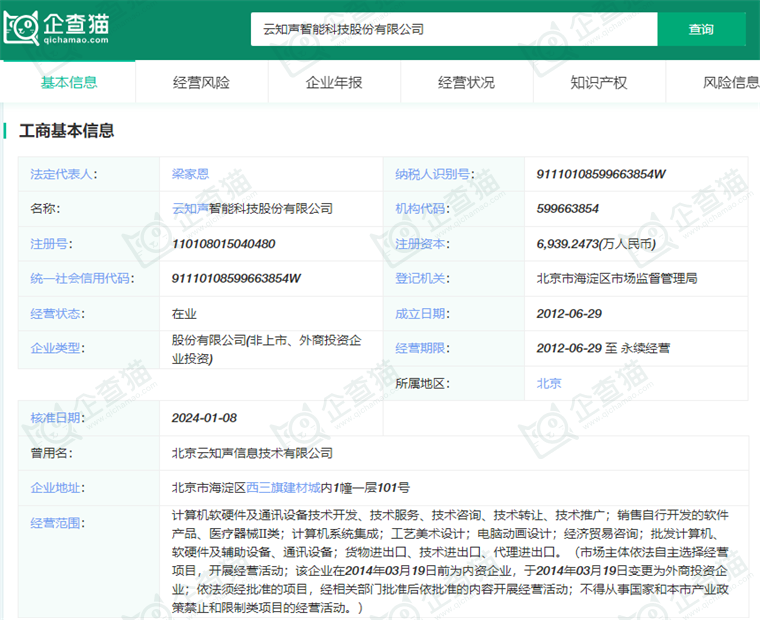Click the 法定代表人 label
The height and width of the screenshot is (620, 760).
point(63,174)
